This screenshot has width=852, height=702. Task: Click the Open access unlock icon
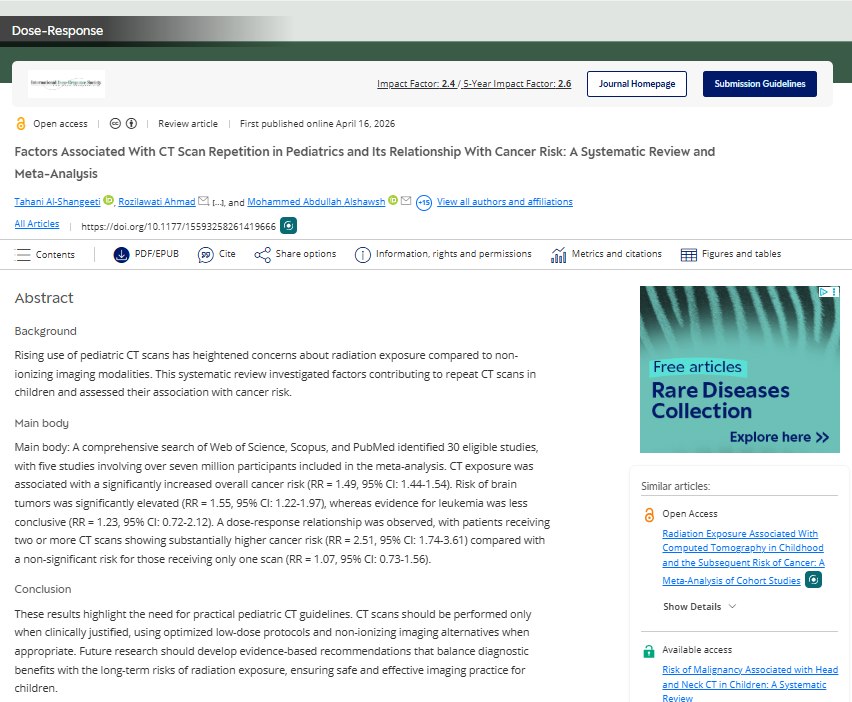(20, 123)
